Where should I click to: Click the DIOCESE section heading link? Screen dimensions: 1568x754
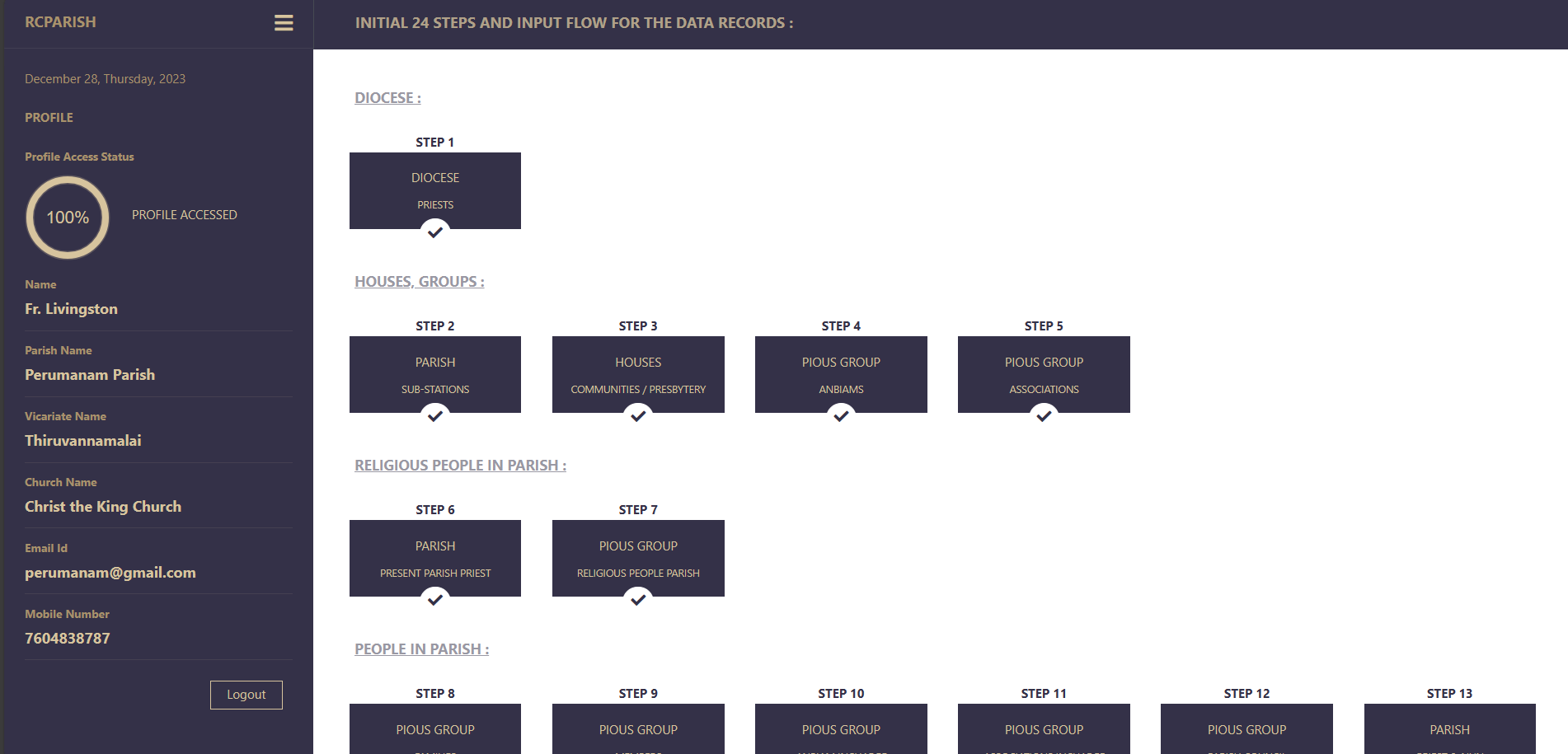tap(387, 98)
